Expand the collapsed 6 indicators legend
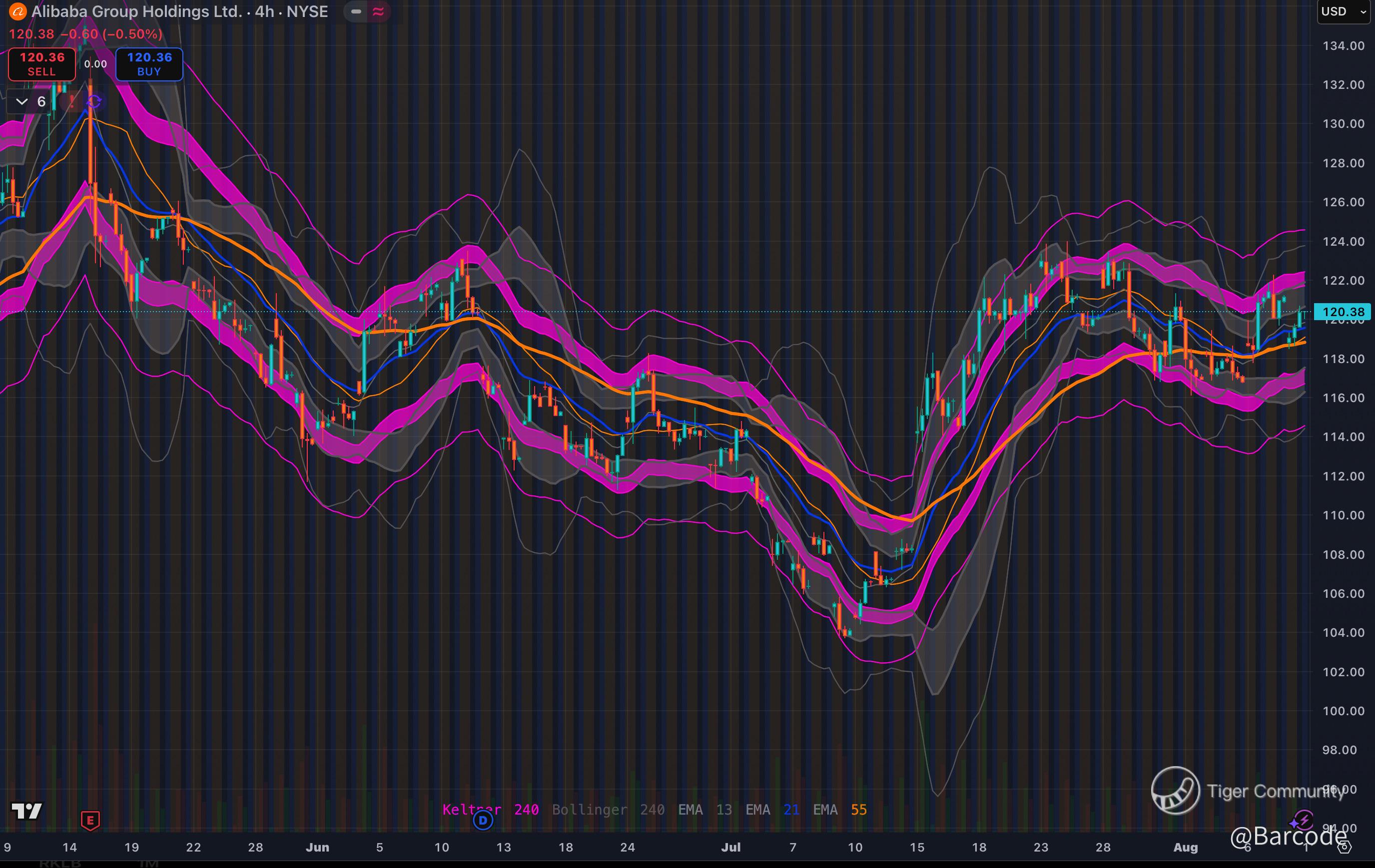Image resolution: width=1375 pixels, height=868 pixels. (x=21, y=101)
